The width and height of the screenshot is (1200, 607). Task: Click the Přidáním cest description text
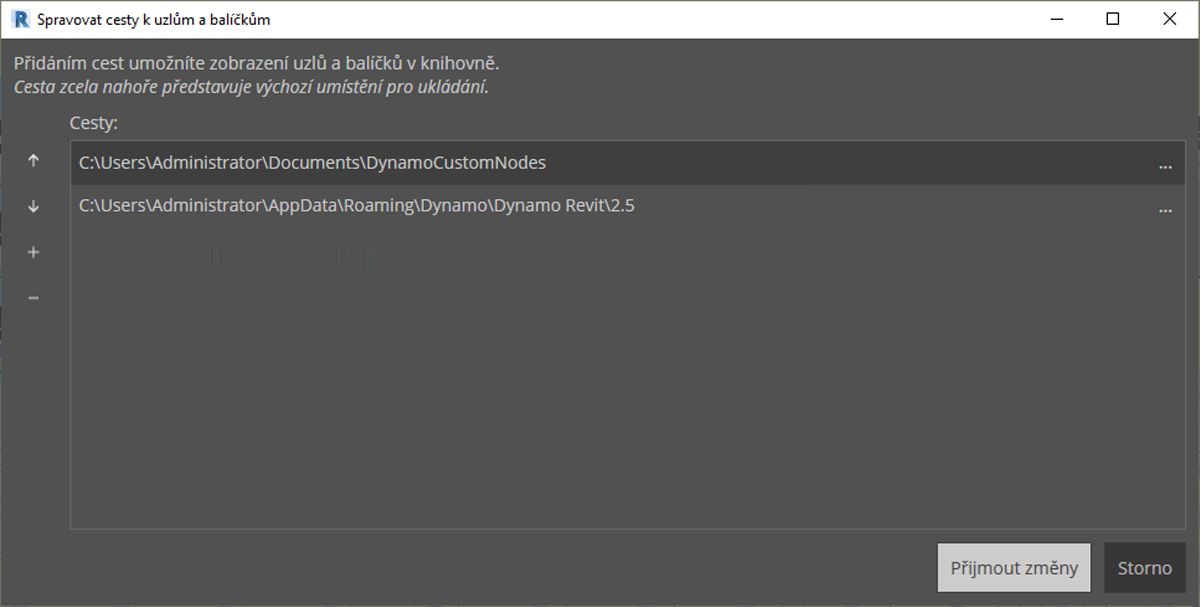pos(256,64)
